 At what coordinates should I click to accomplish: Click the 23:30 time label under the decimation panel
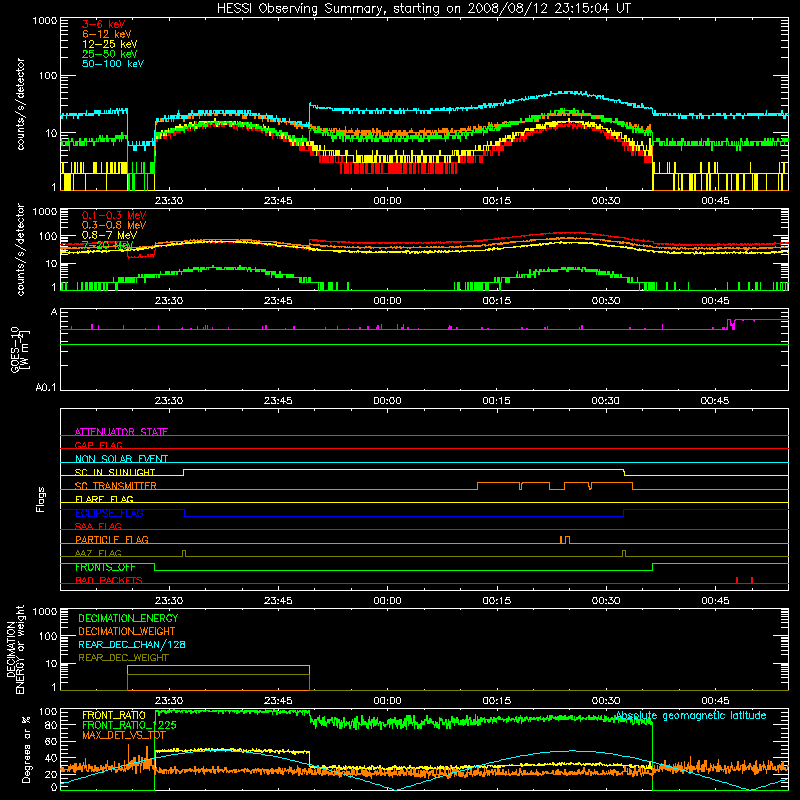click(169, 701)
